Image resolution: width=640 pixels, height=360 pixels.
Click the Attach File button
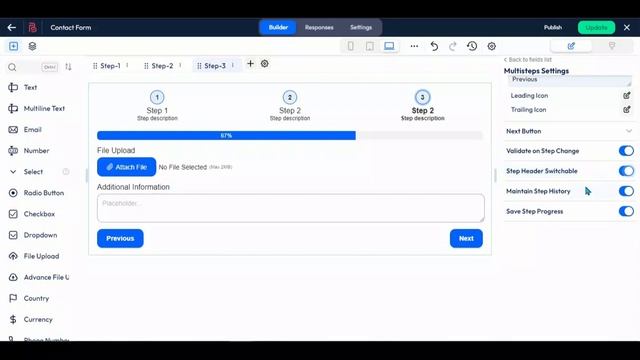(x=127, y=167)
